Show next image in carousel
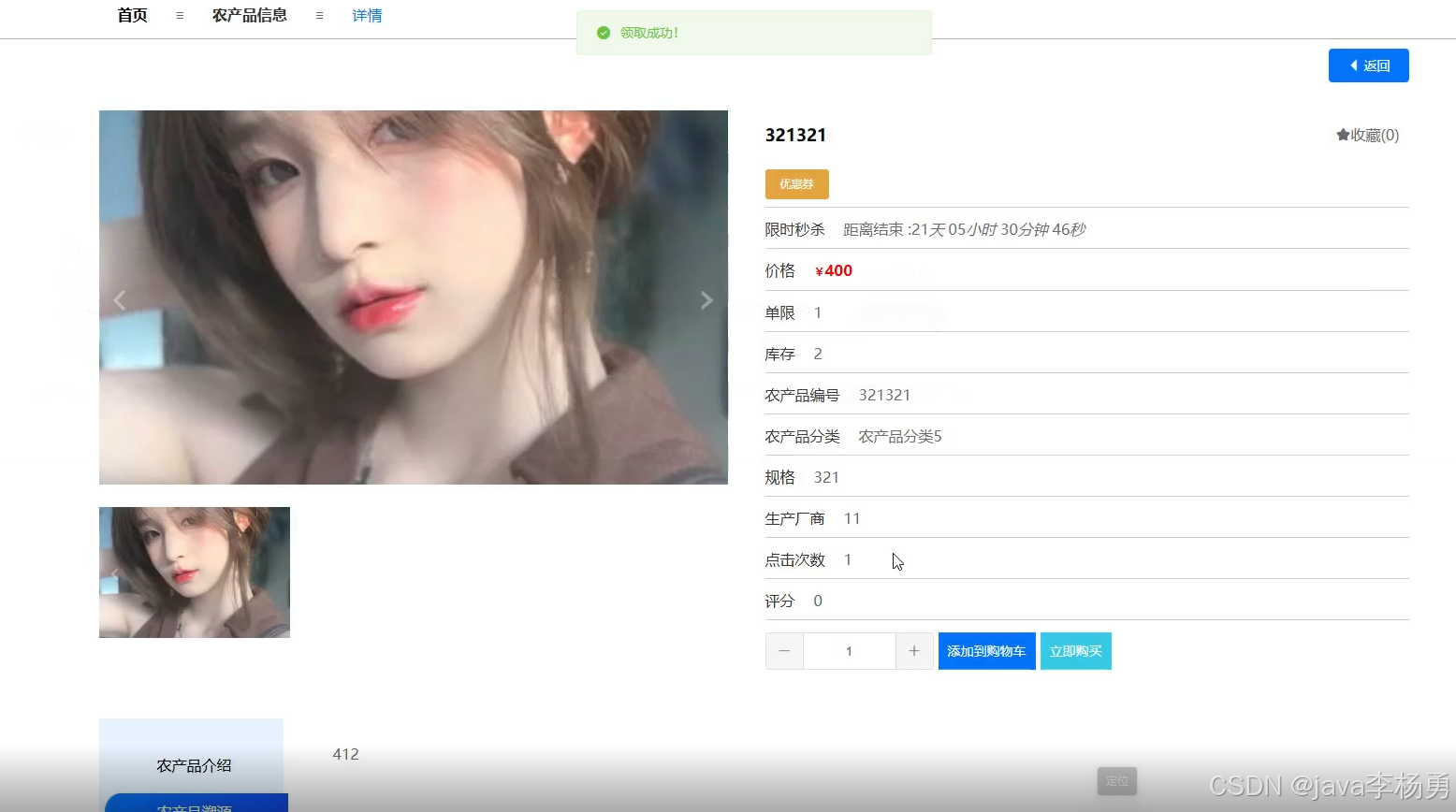Screen dimensions: 1456x812 pos(707,300)
